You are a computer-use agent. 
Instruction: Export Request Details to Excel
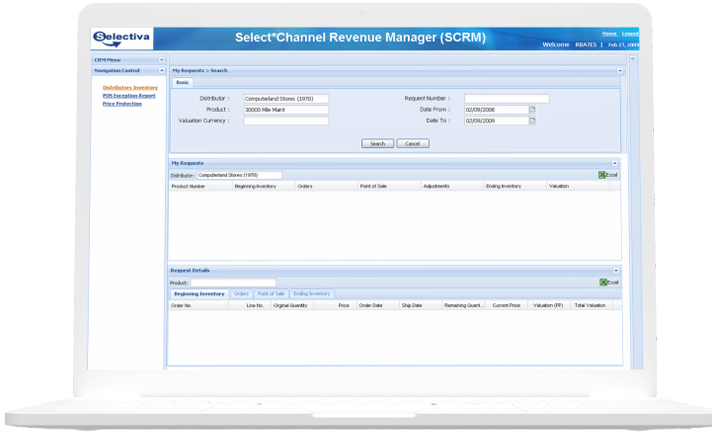point(608,282)
